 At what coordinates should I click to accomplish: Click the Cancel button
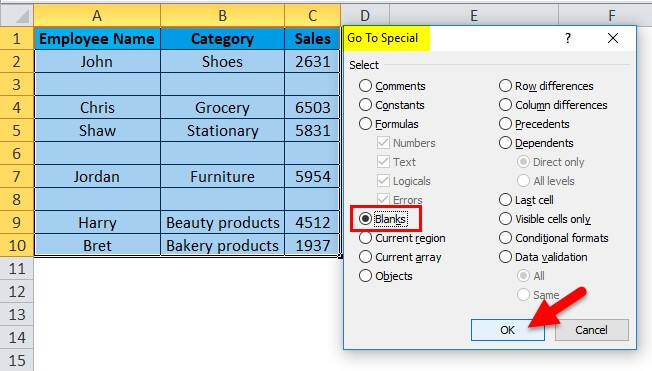tap(592, 330)
